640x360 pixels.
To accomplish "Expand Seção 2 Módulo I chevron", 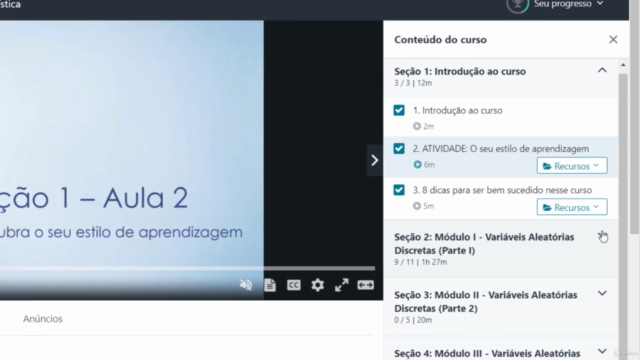I will (602, 236).
